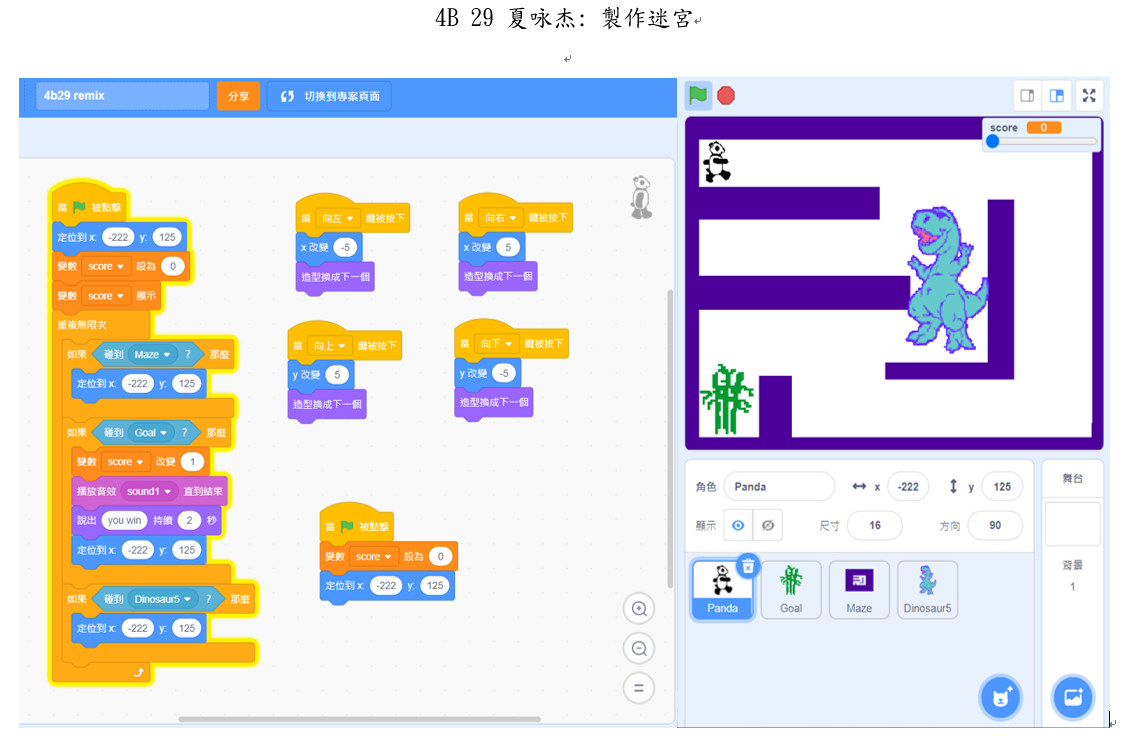The height and width of the screenshot is (736, 1129).
Task: Select the Goal sprite thumbnail
Action: coord(791,589)
